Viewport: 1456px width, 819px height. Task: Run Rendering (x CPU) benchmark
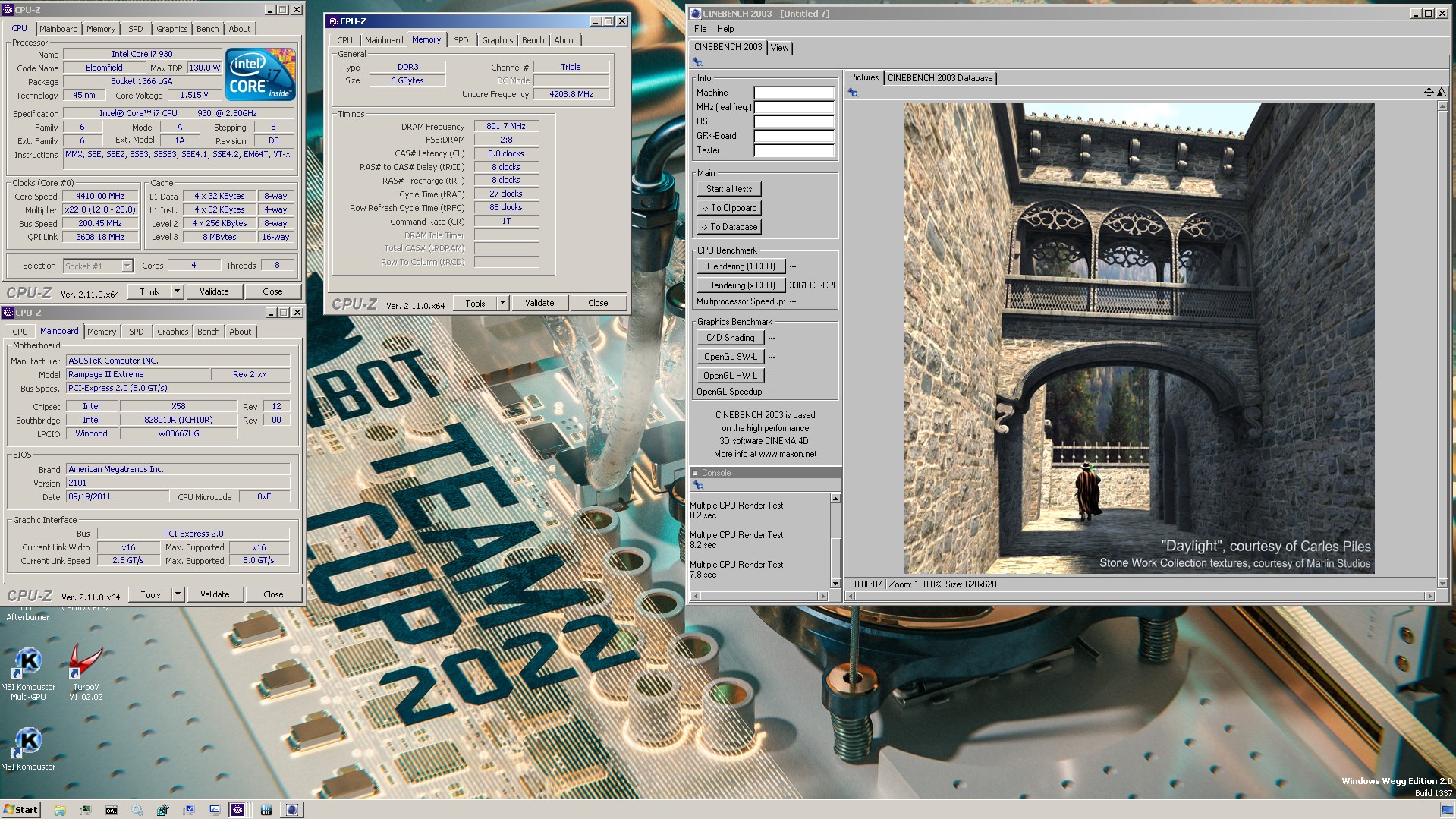point(741,285)
